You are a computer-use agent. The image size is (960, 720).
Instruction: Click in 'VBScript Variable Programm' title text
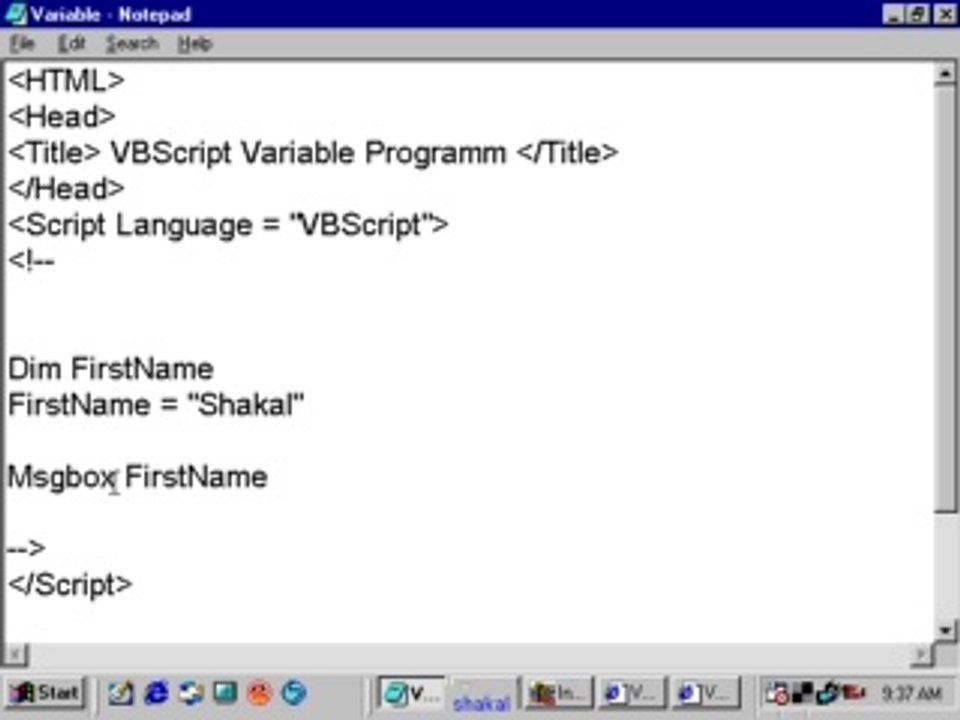(308, 152)
